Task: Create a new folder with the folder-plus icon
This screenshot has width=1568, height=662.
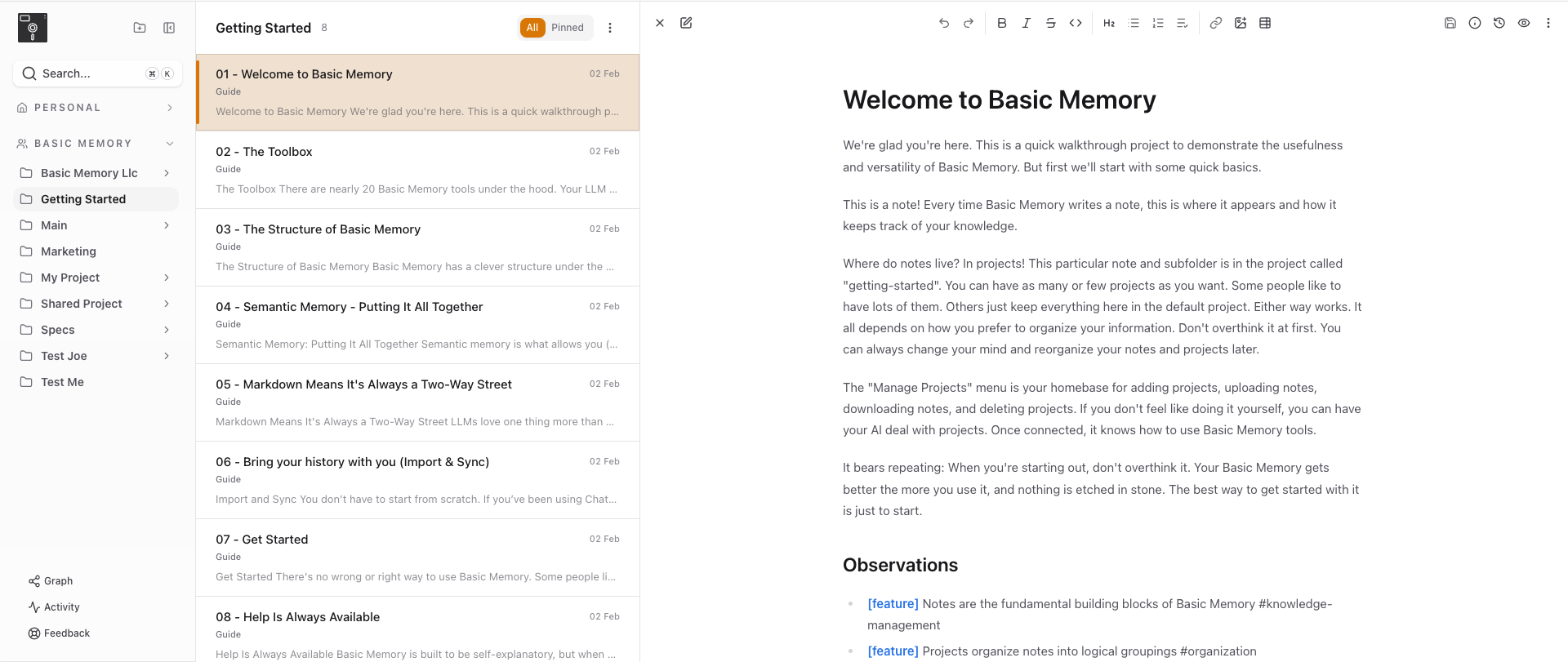Action: pyautogui.click(x=140, y=28)
